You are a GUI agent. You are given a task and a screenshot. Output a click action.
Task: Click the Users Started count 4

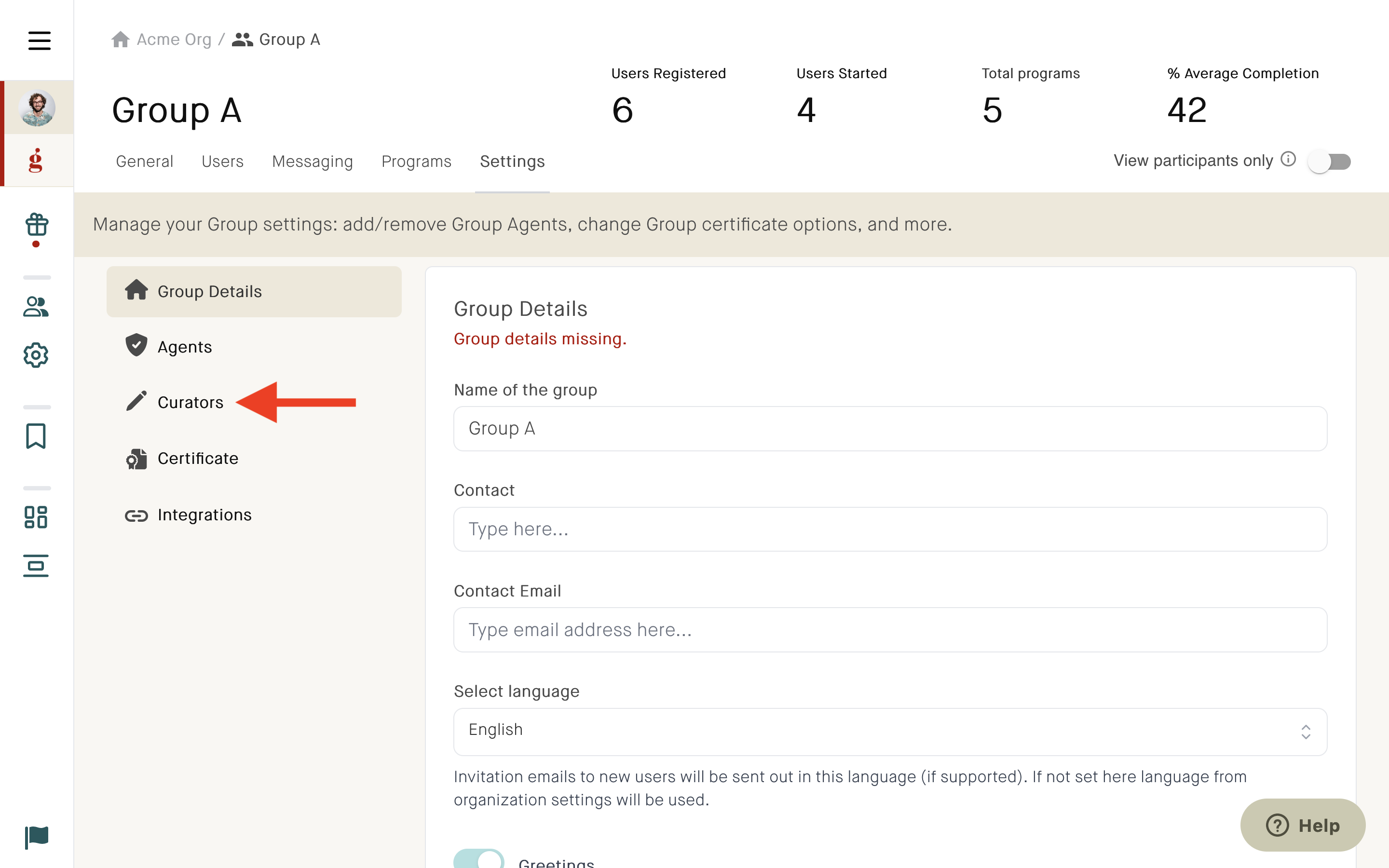pyautogui.click(x=806, y=110)
